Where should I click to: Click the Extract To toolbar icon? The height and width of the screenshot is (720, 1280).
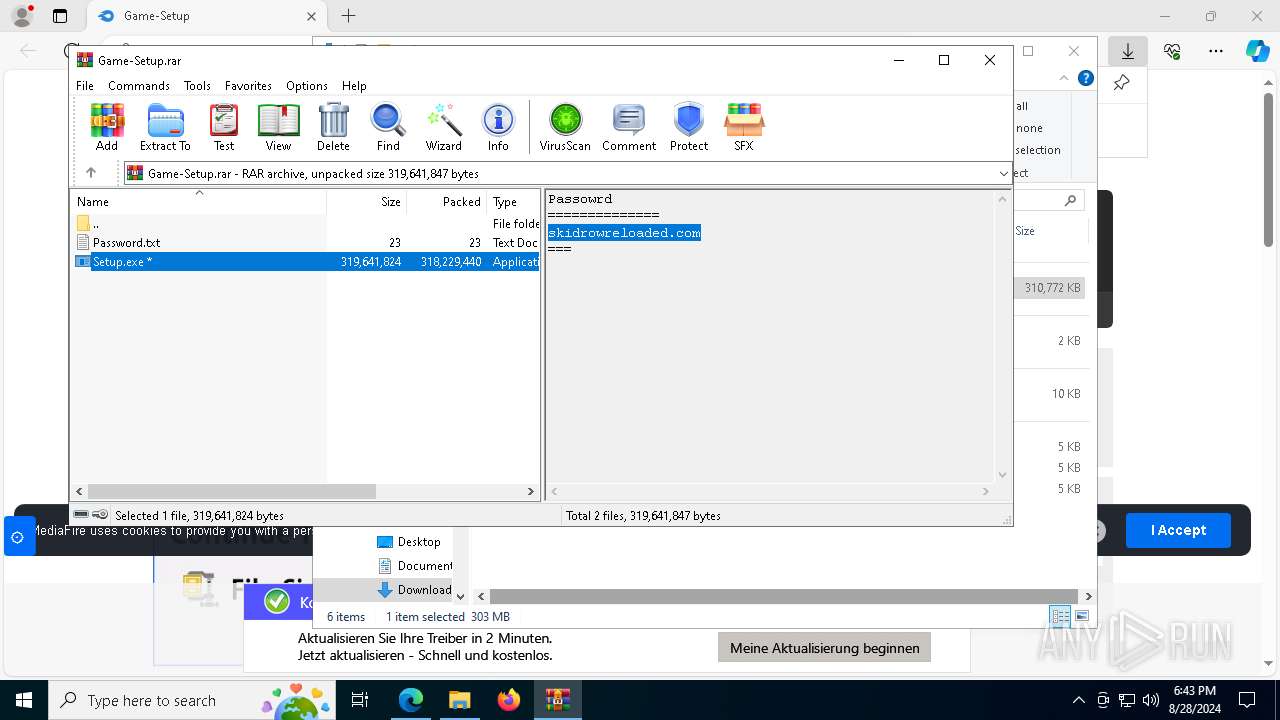coord(165,127)
